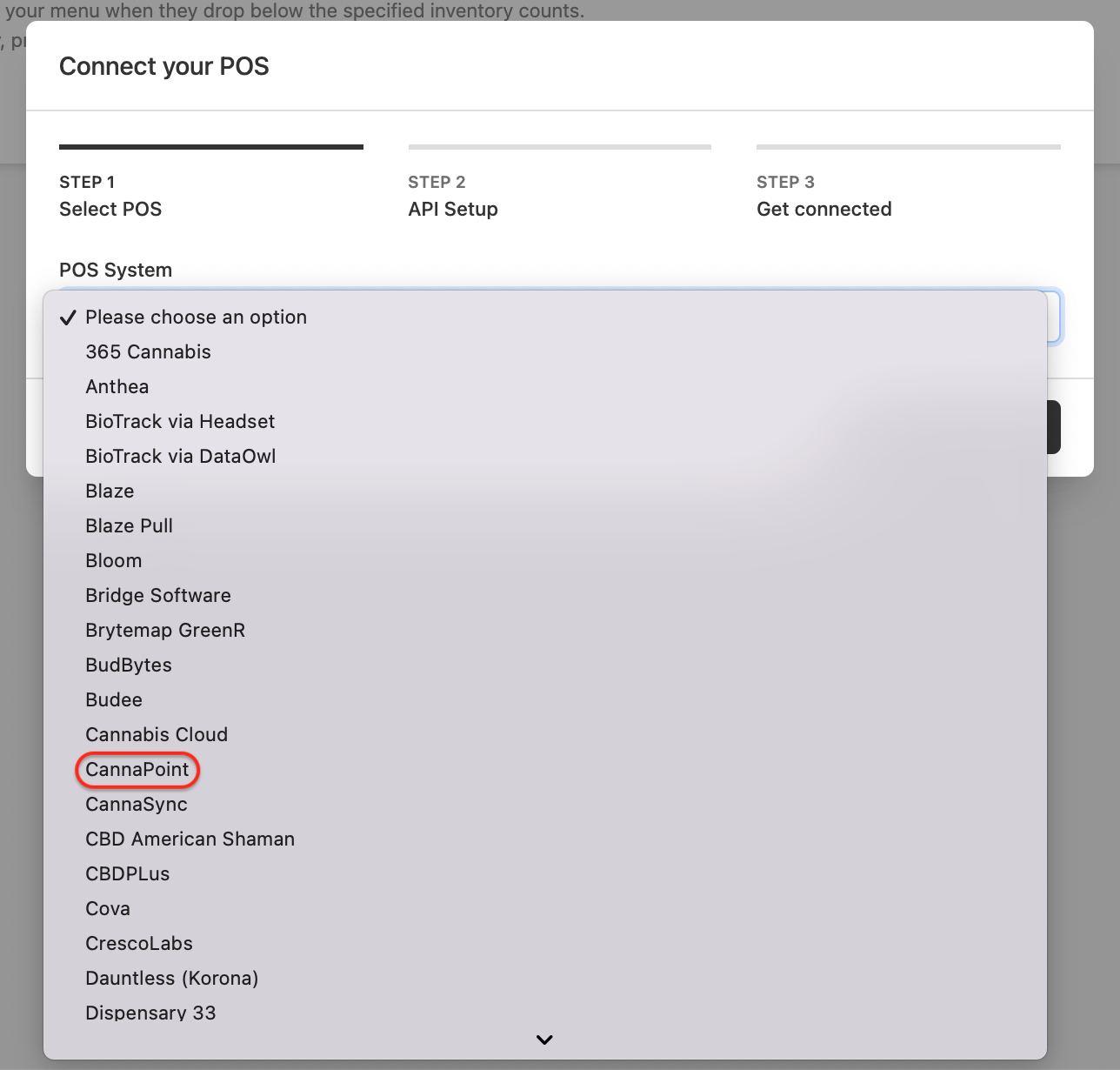Select CBDPLus option
The image size is (1120, 1070).
click(x=544, y=873)
